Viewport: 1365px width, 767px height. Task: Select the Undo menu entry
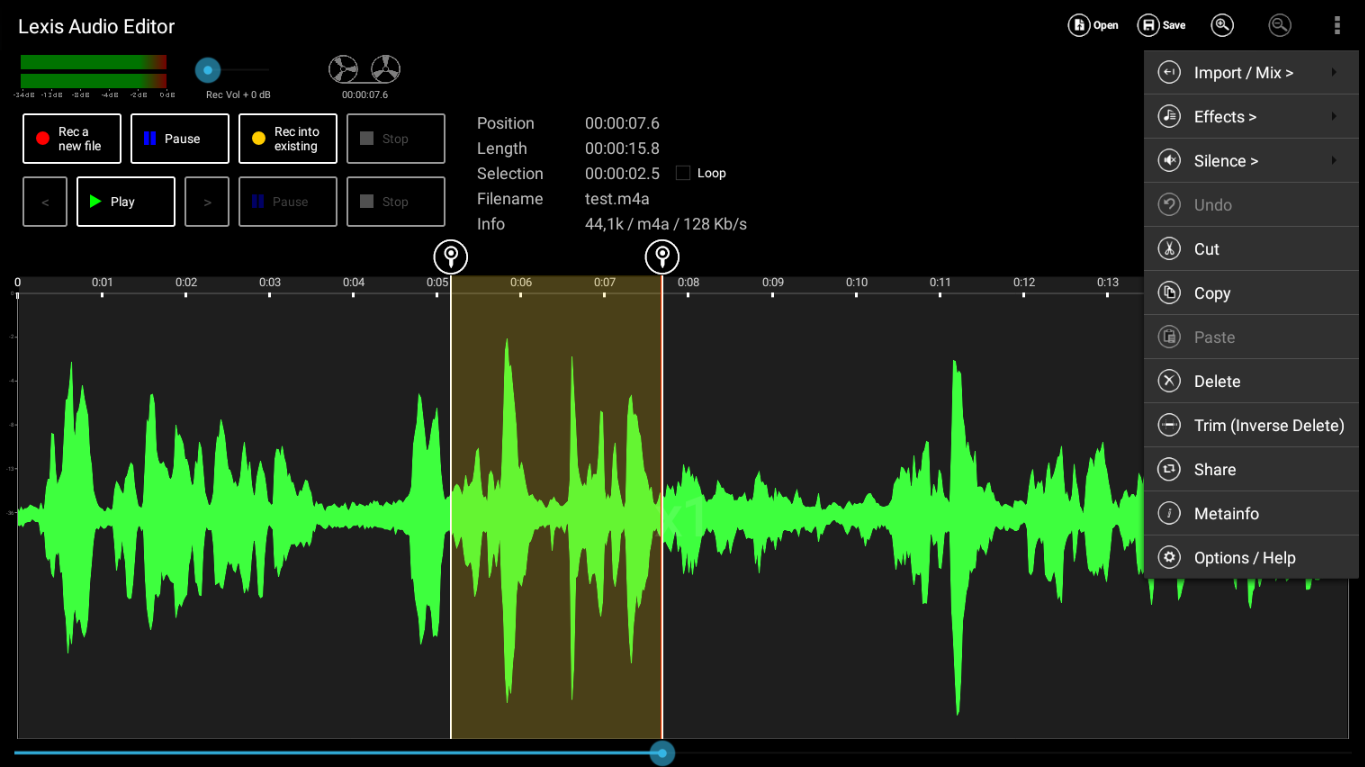click(1251, 205)
